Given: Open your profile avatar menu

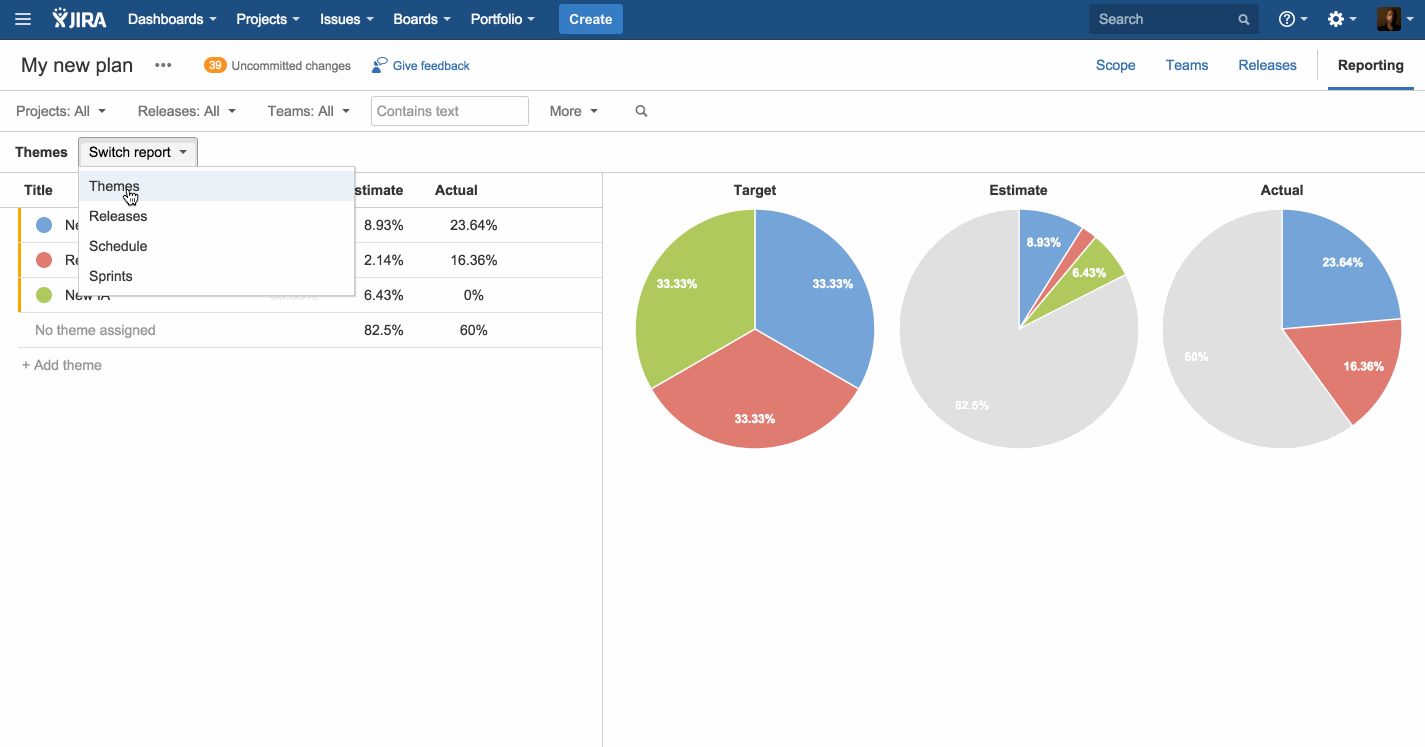Looking at the screenshot, I should click(x=1391, y=18).
